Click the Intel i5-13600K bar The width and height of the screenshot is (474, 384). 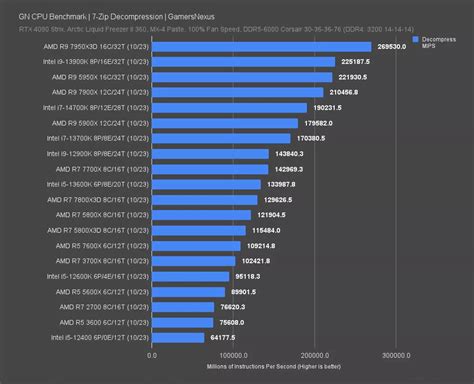pyautogui.click(x=206, y=184)
